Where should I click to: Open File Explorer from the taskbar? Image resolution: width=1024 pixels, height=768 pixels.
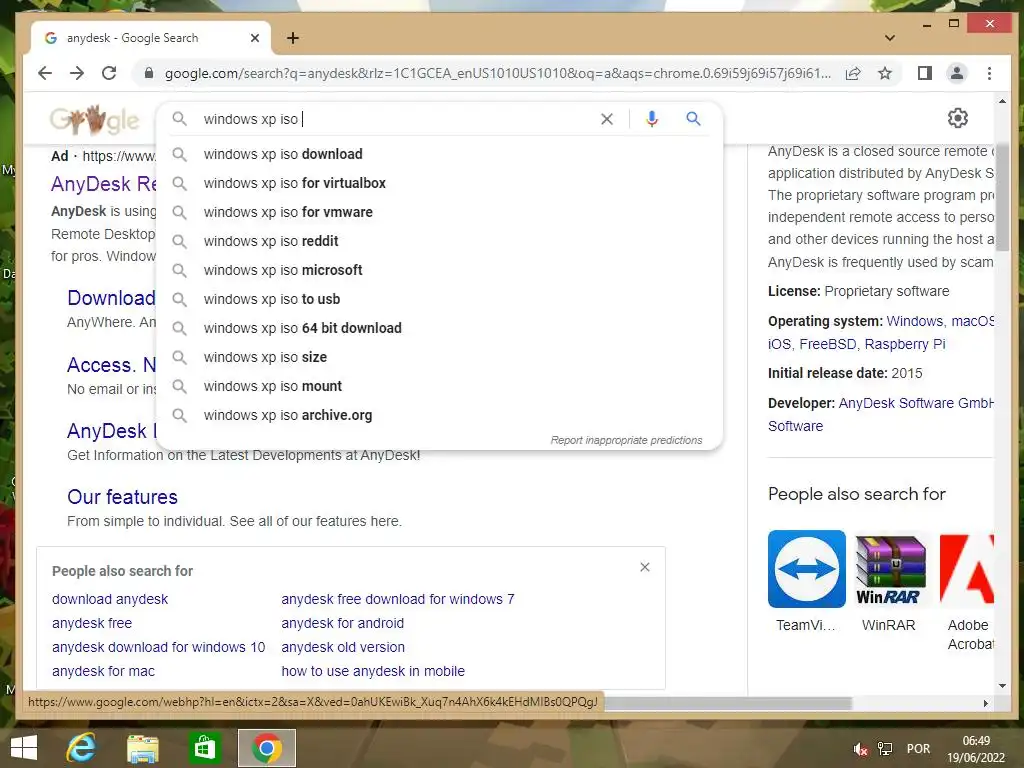[142, 748]
